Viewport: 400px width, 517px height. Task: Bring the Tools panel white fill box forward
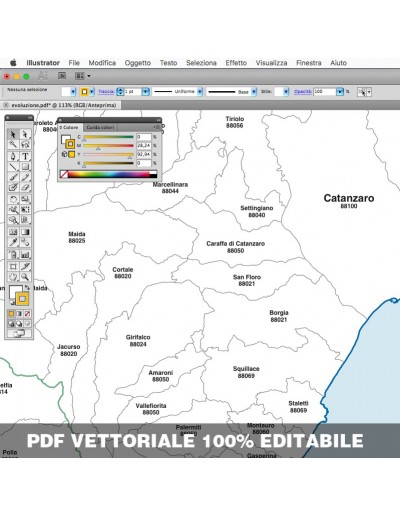pyautogui.click(x=13, y=290)
